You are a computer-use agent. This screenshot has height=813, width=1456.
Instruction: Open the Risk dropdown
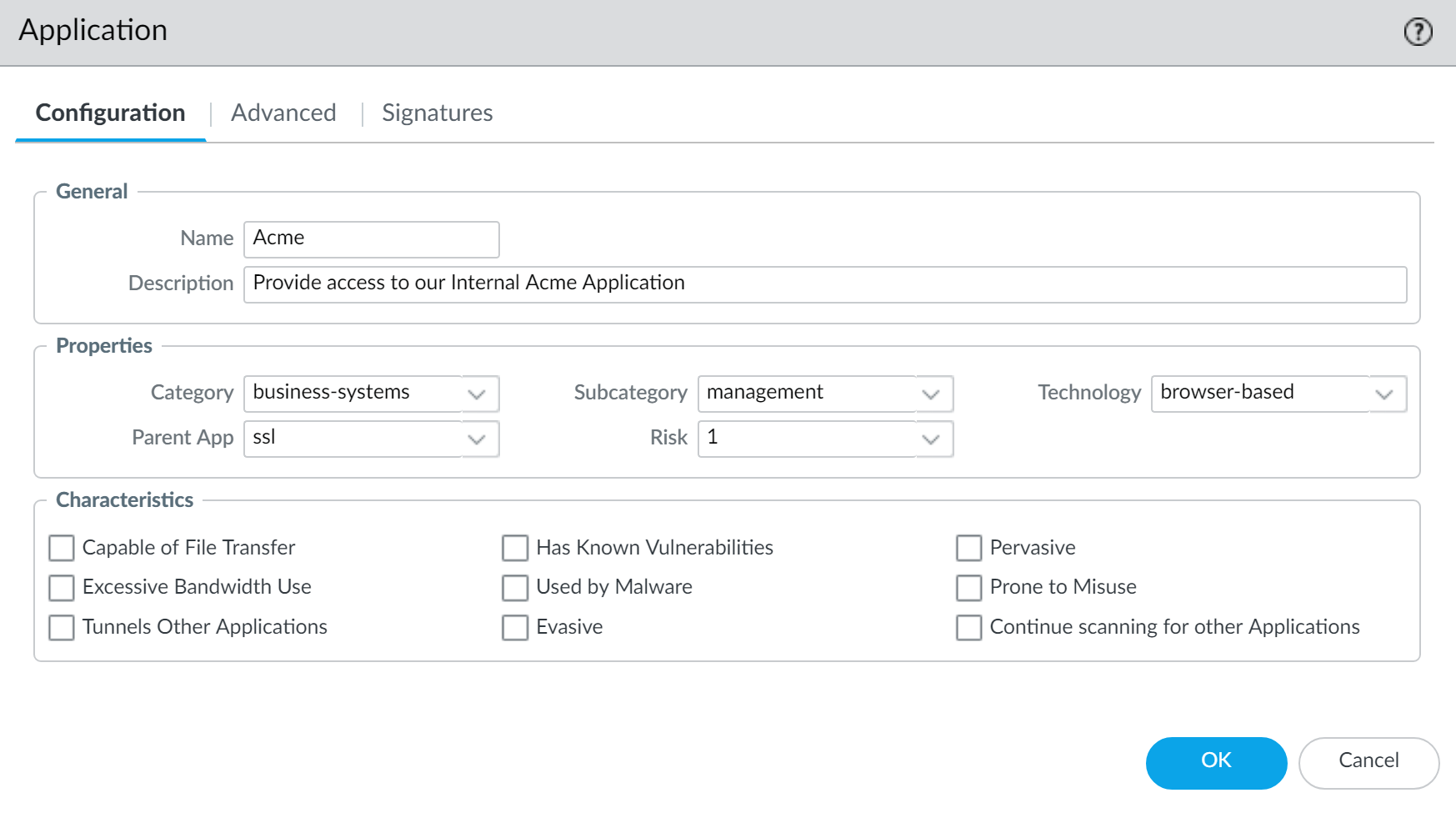coord(930,439)
